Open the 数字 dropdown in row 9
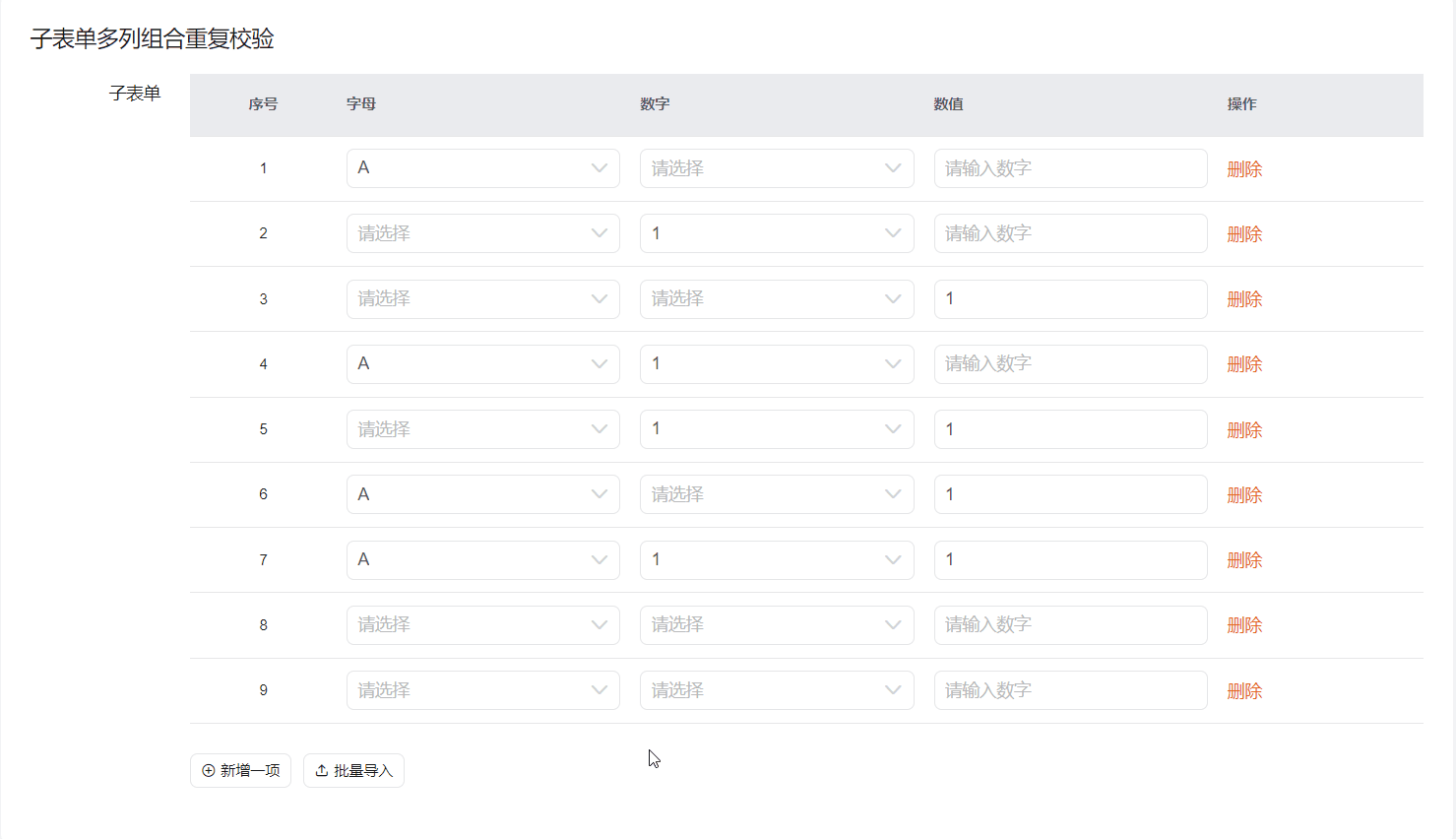 point(777,690)
